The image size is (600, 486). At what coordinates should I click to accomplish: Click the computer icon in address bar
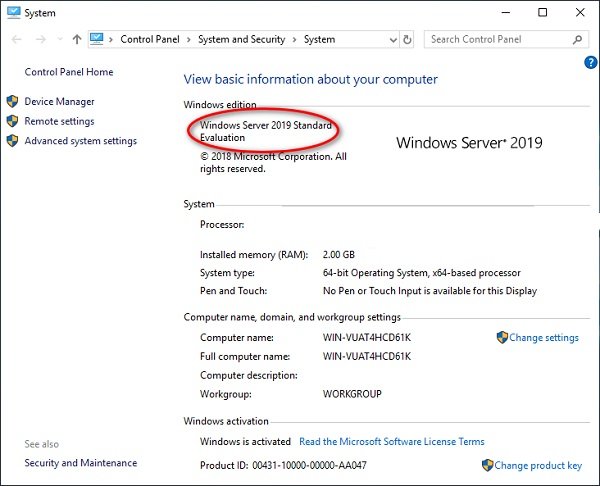point(97,39)
